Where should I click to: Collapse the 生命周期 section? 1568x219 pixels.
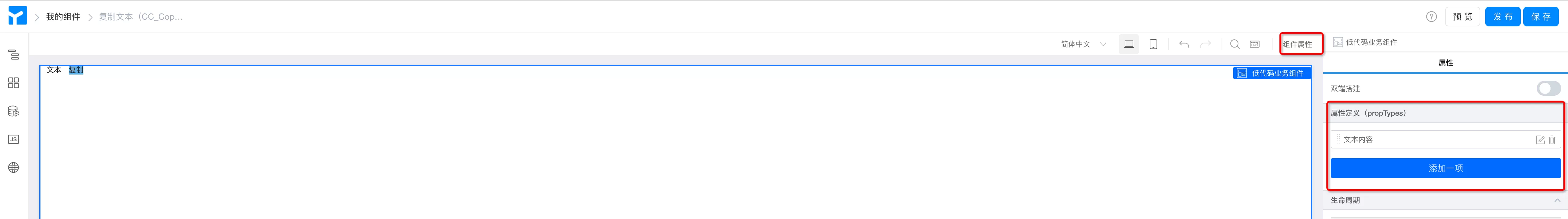click(1556, 200)
